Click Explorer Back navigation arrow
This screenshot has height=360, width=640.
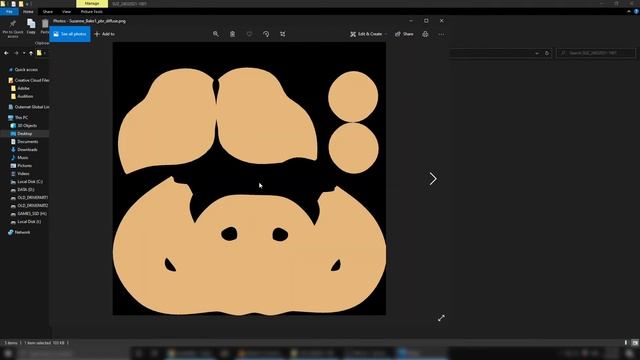6,53
